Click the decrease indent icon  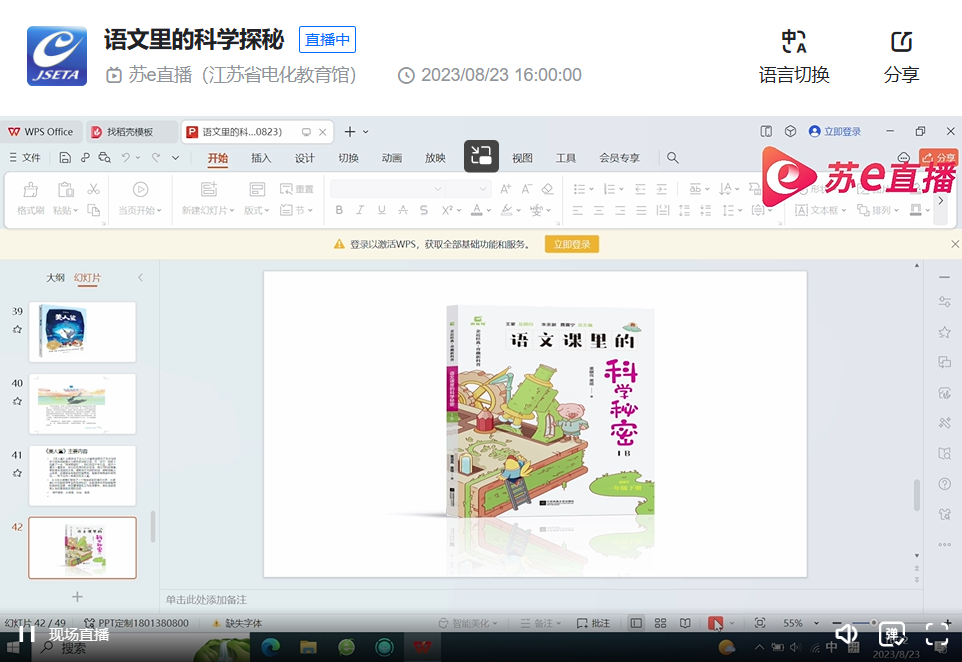click(641, 189)
